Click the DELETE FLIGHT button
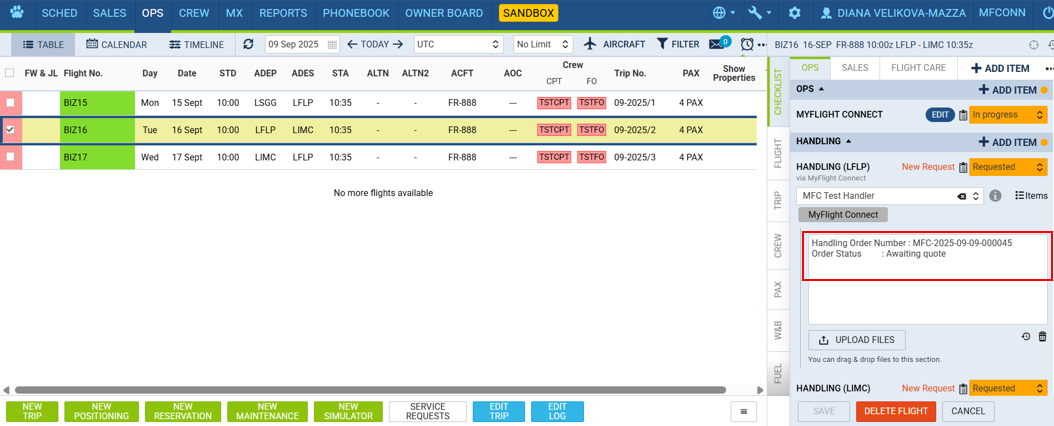The image size is (1054, 426). tap(896, 411)
